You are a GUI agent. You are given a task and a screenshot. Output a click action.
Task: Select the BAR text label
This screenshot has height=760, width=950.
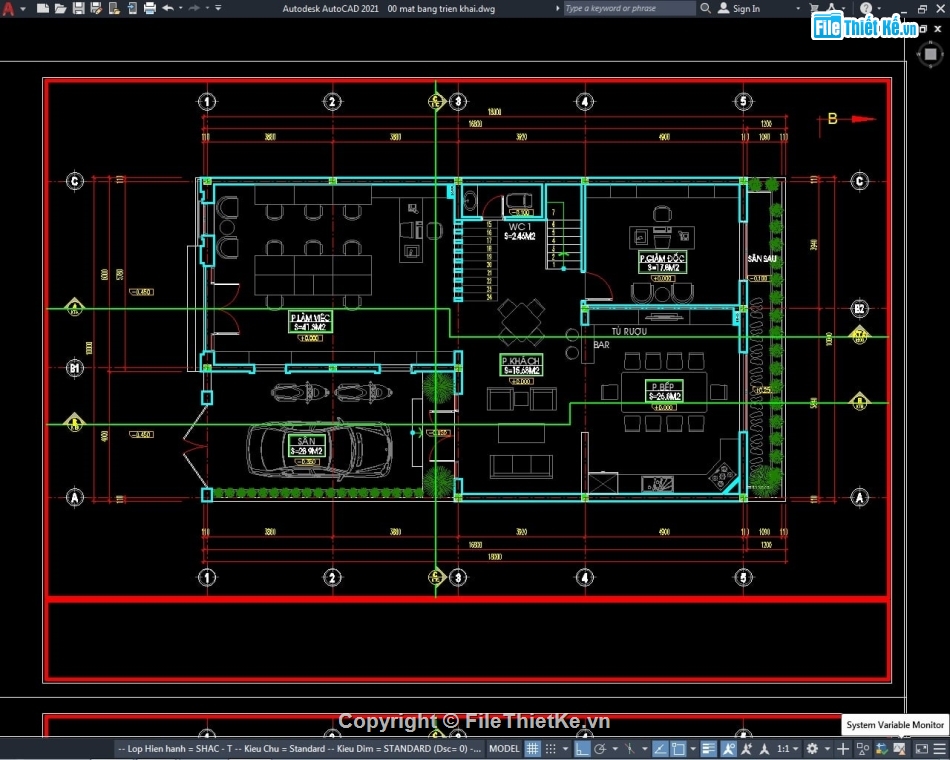(602, 345)
